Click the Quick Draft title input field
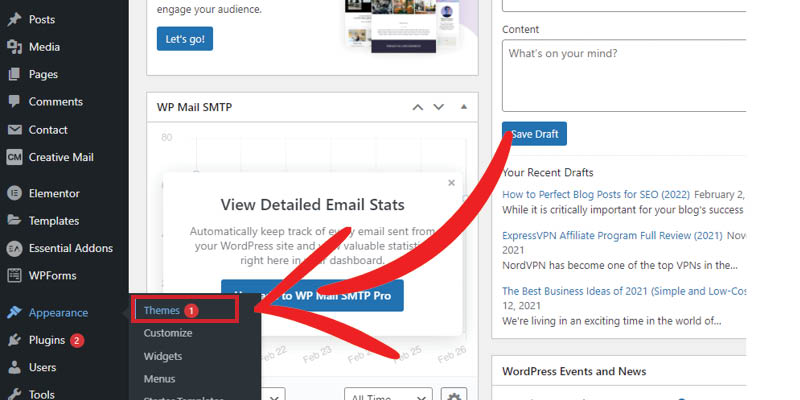 pos(624,5)
